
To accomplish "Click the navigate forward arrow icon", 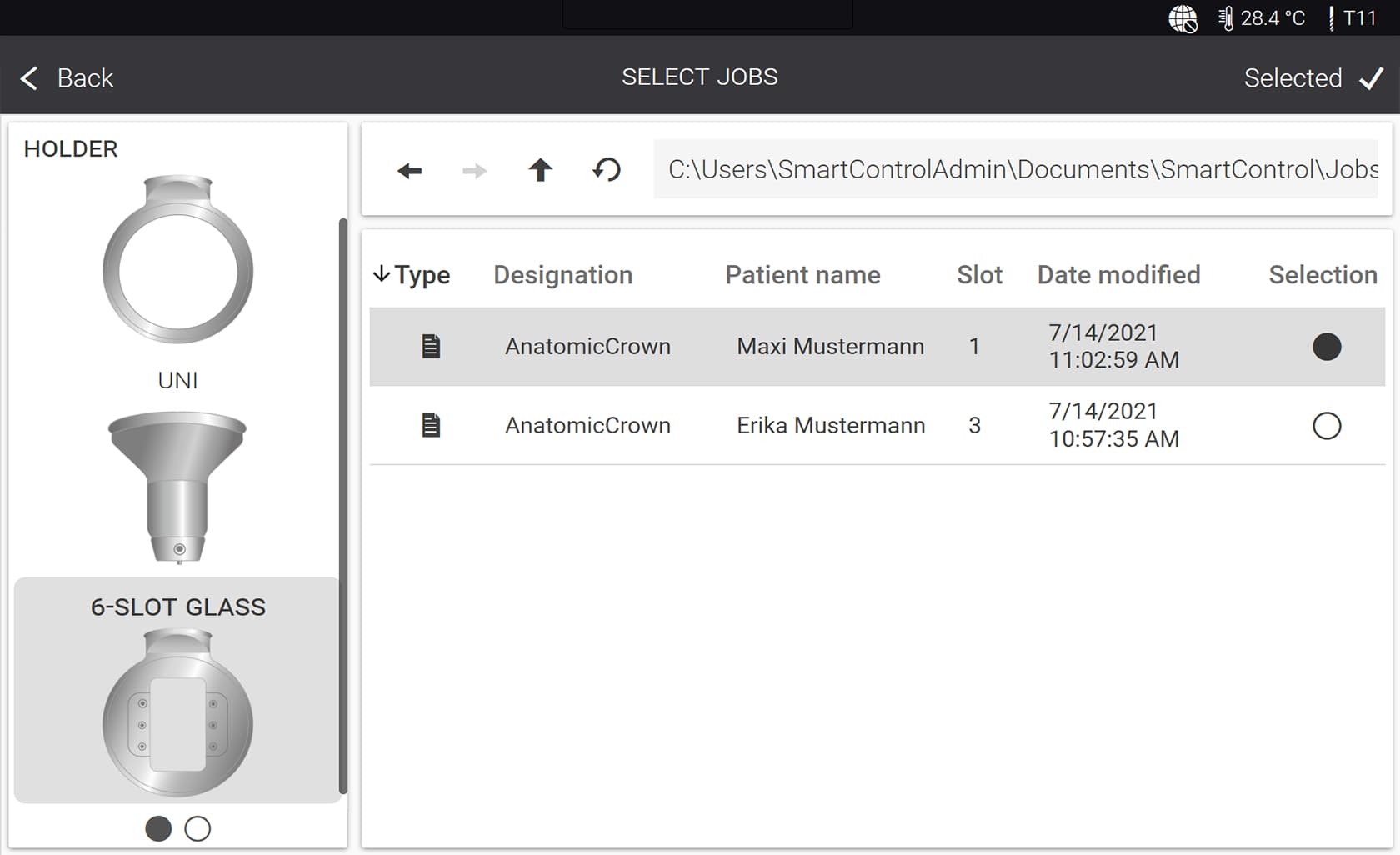I will click(x=474, y=171).
